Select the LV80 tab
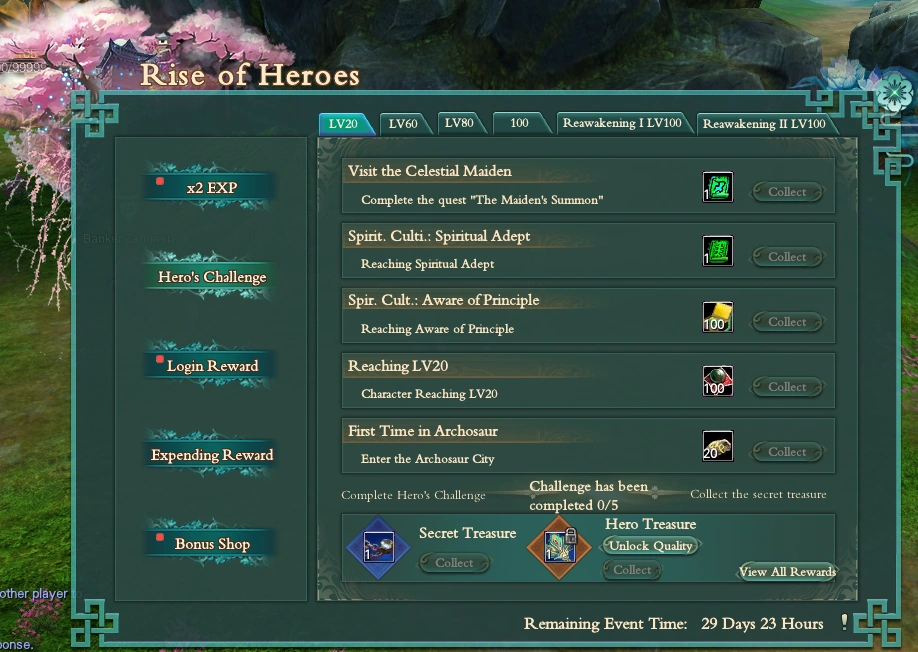This screenshot has width=918, height=652. pyautogui.click(x=460, y=123)
